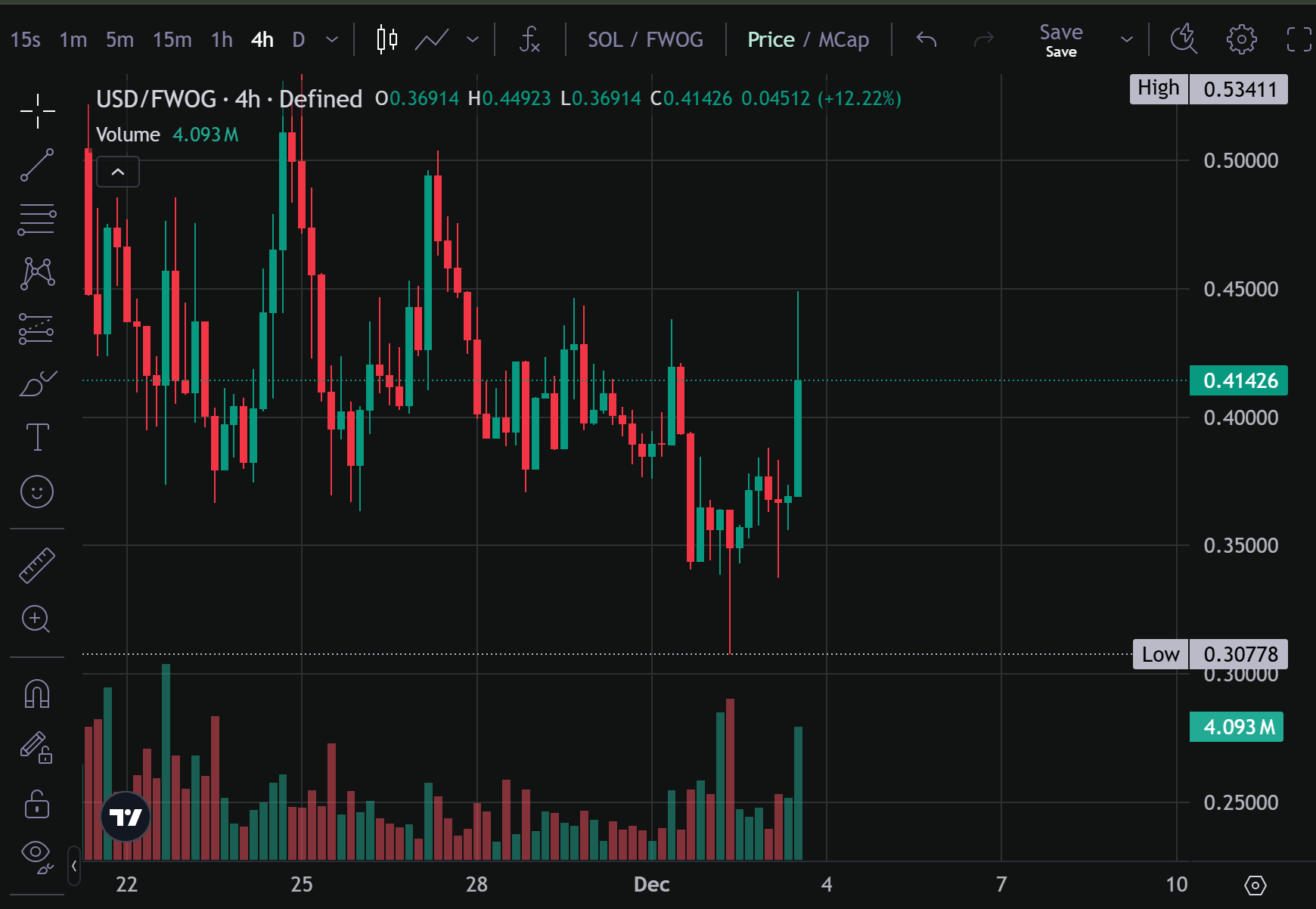Screen dimensions: 1316x909
Task: Switch pair display via SOL / FWOG
Action: tap(645, 39)
